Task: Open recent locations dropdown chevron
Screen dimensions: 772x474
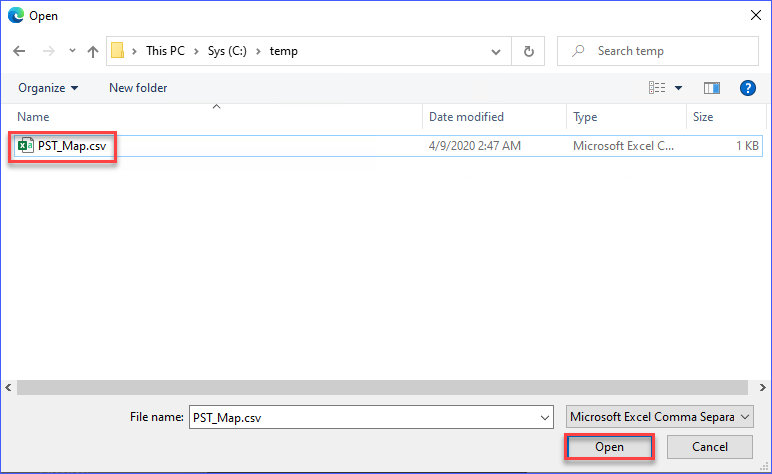Action: (72, 51)
